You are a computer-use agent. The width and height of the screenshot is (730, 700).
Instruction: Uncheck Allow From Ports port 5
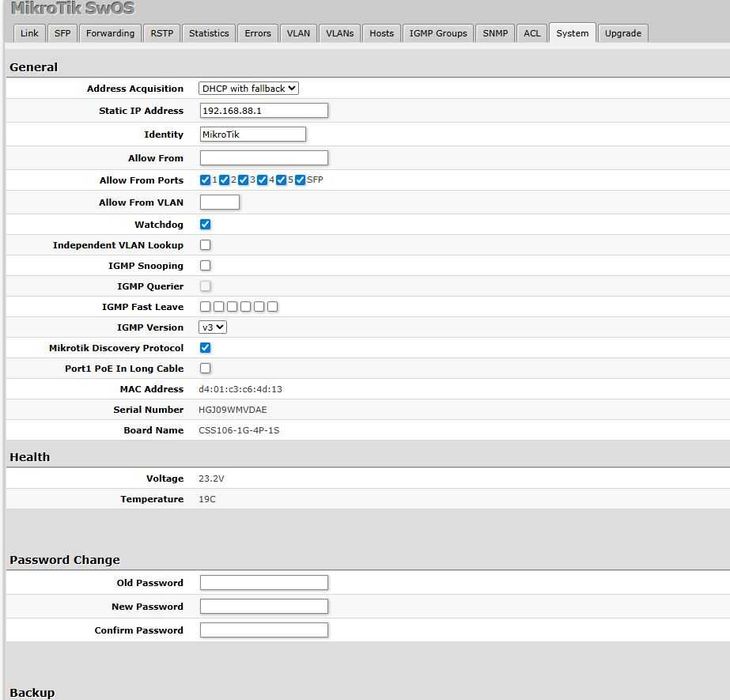(281, 180)
